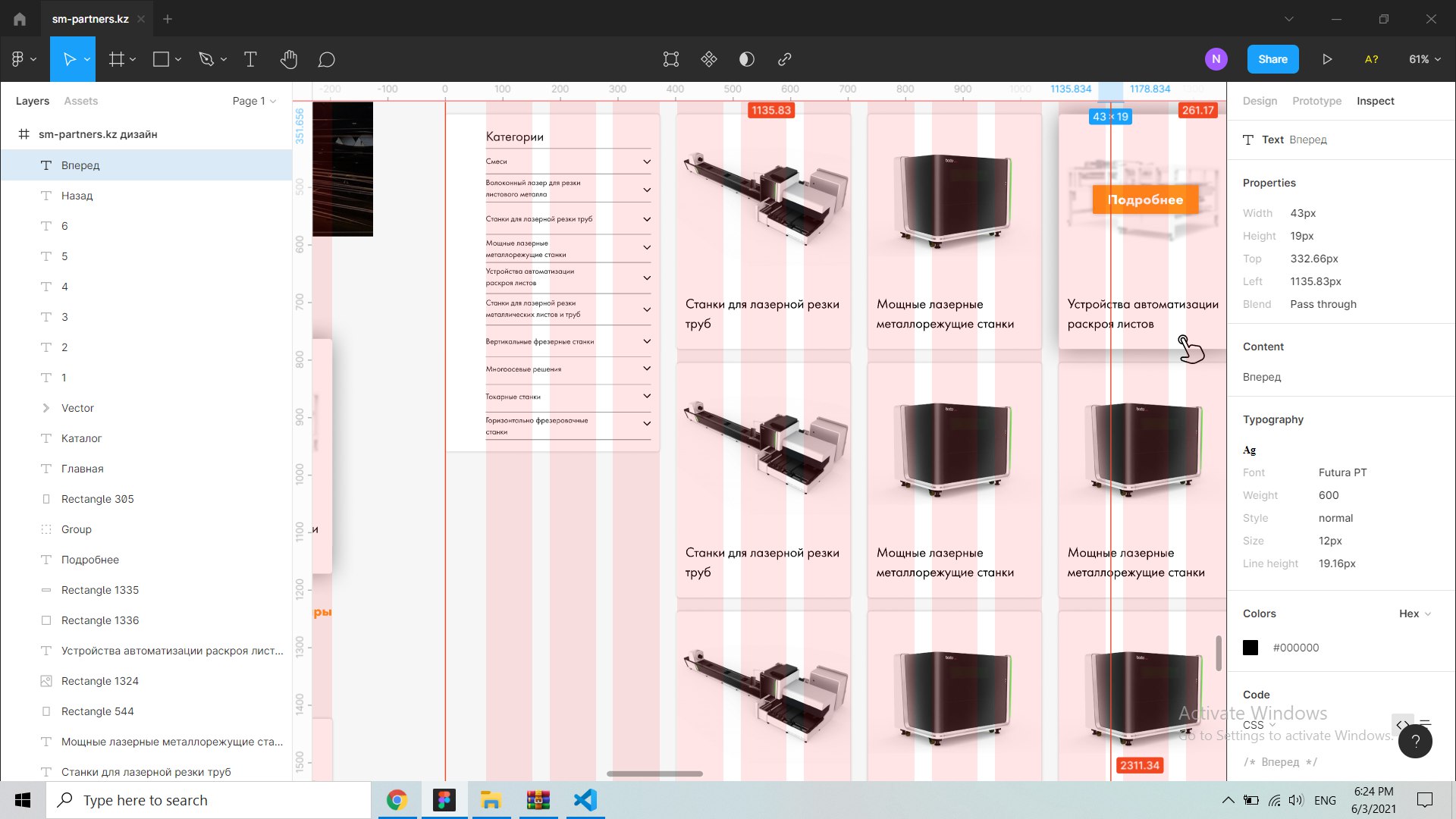
Task: Select the Rectangle 1335 layer
Action: (x=146, y=590)
